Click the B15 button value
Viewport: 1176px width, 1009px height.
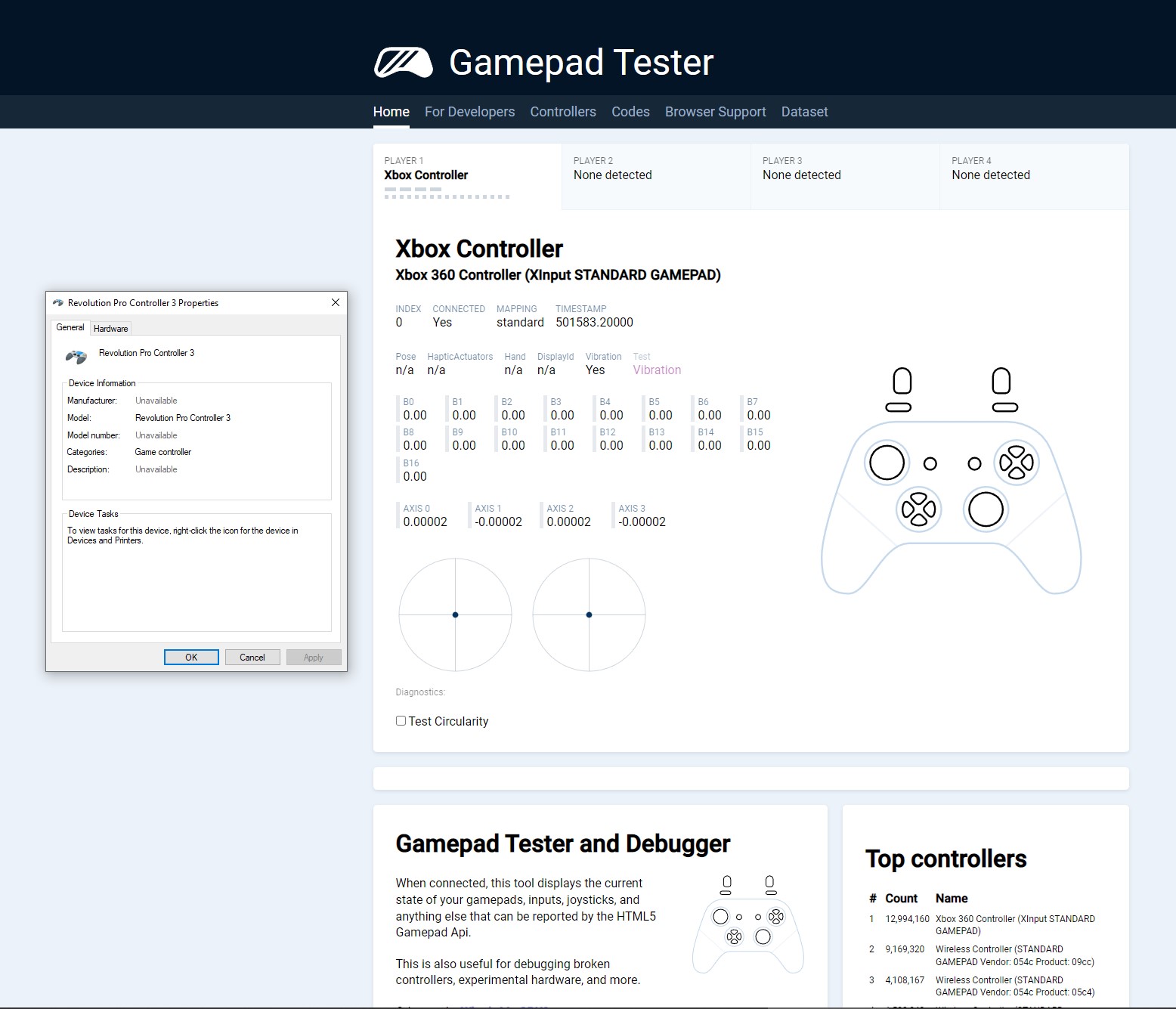point(759,446)
